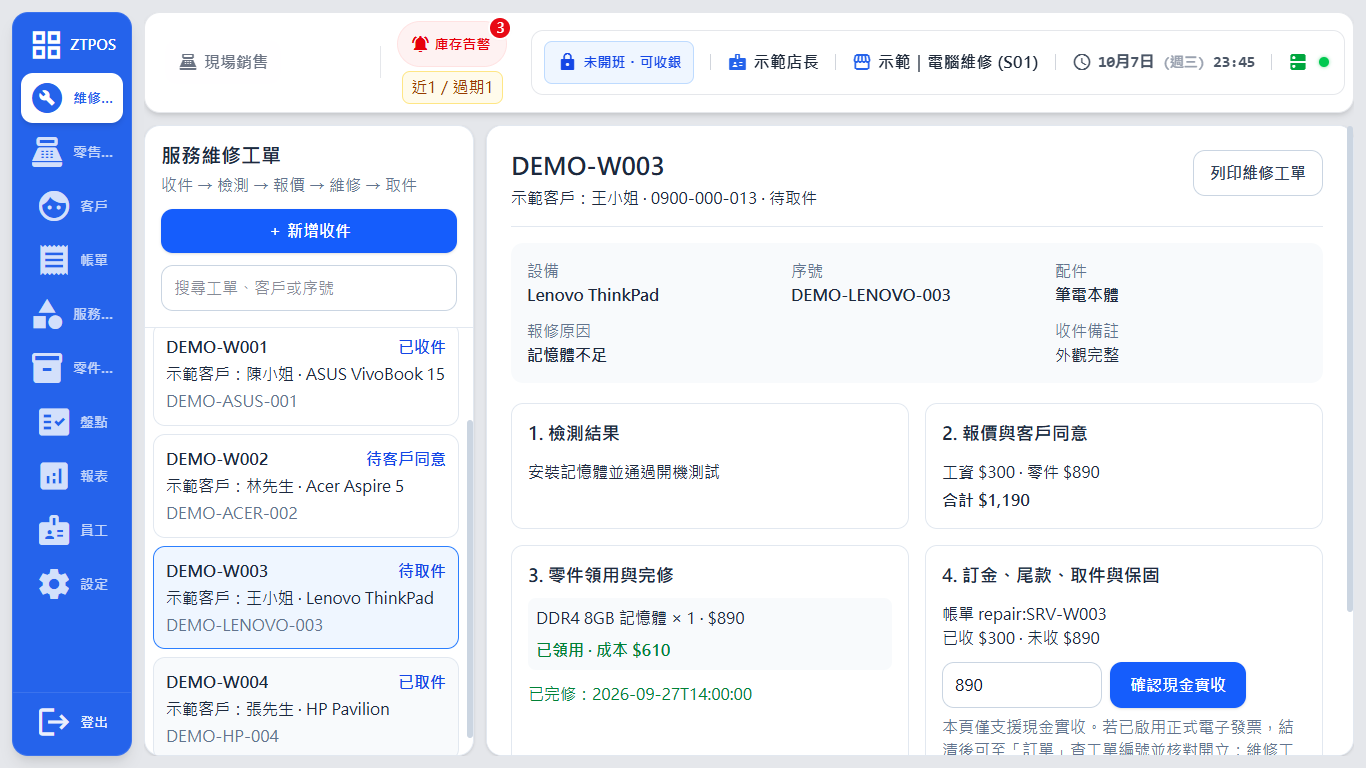
Task: Open the 零售 cash register section
Action: click(72, 152)
